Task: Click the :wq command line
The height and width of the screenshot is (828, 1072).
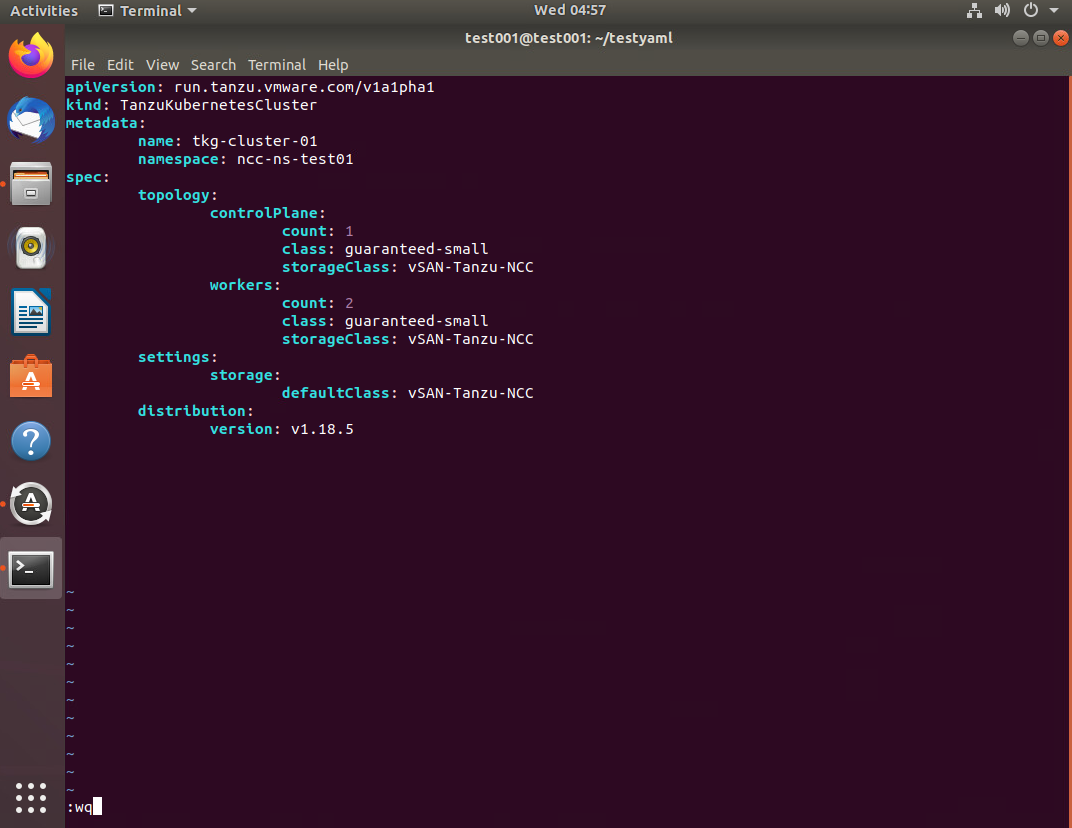Action: pos(84,807)
